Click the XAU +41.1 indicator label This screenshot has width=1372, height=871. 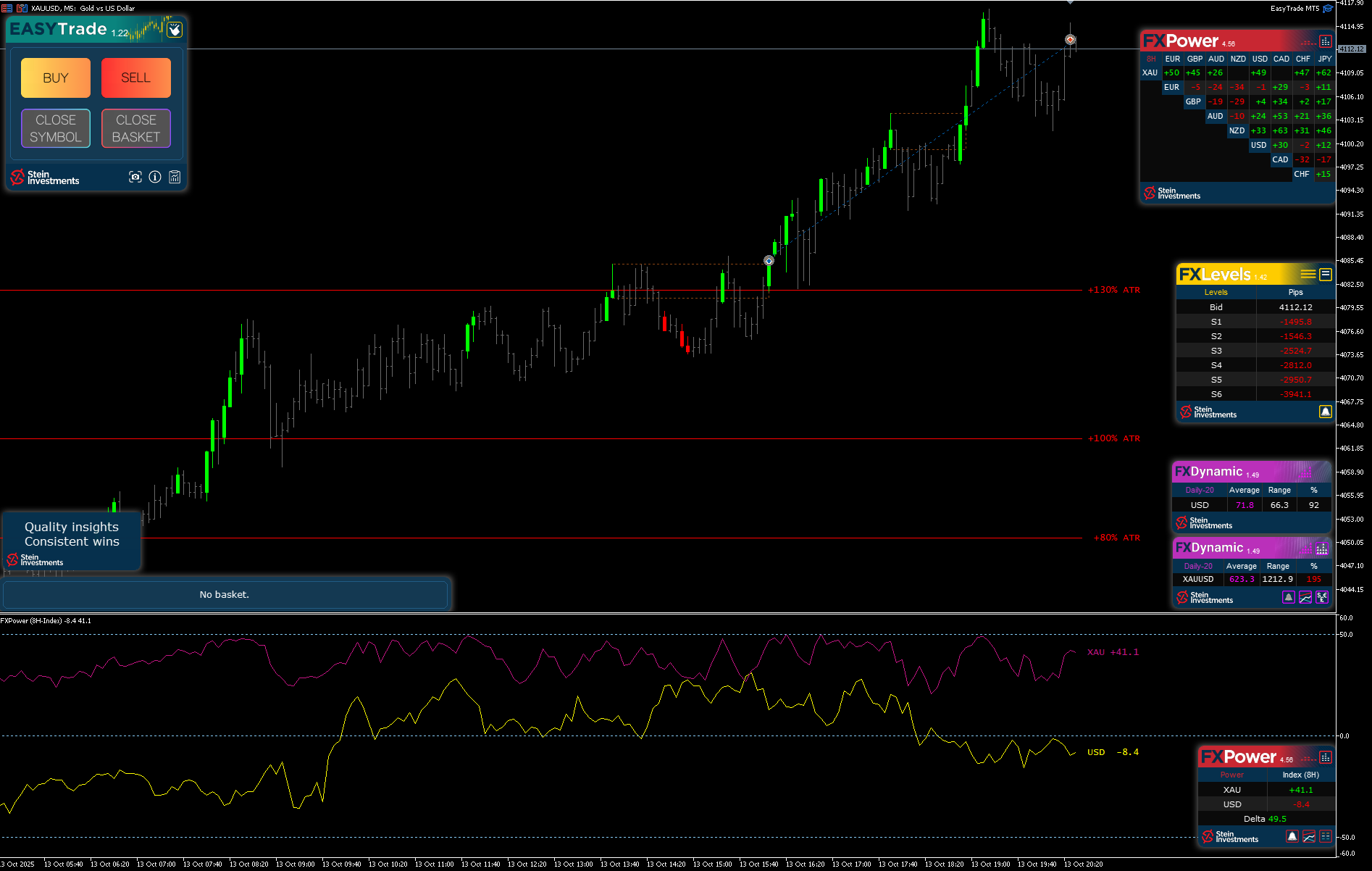[x=1113, y=652]
